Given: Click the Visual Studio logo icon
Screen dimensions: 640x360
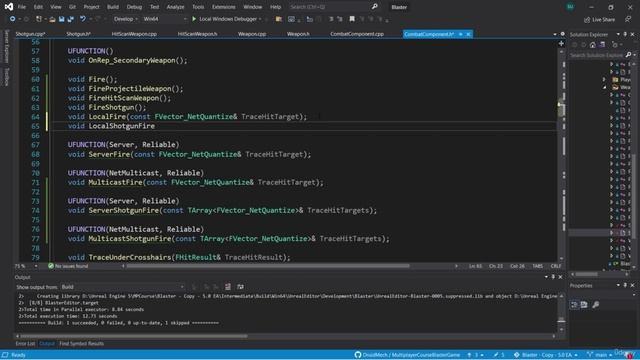Looking at the screenshot, I should click(9, 7).
